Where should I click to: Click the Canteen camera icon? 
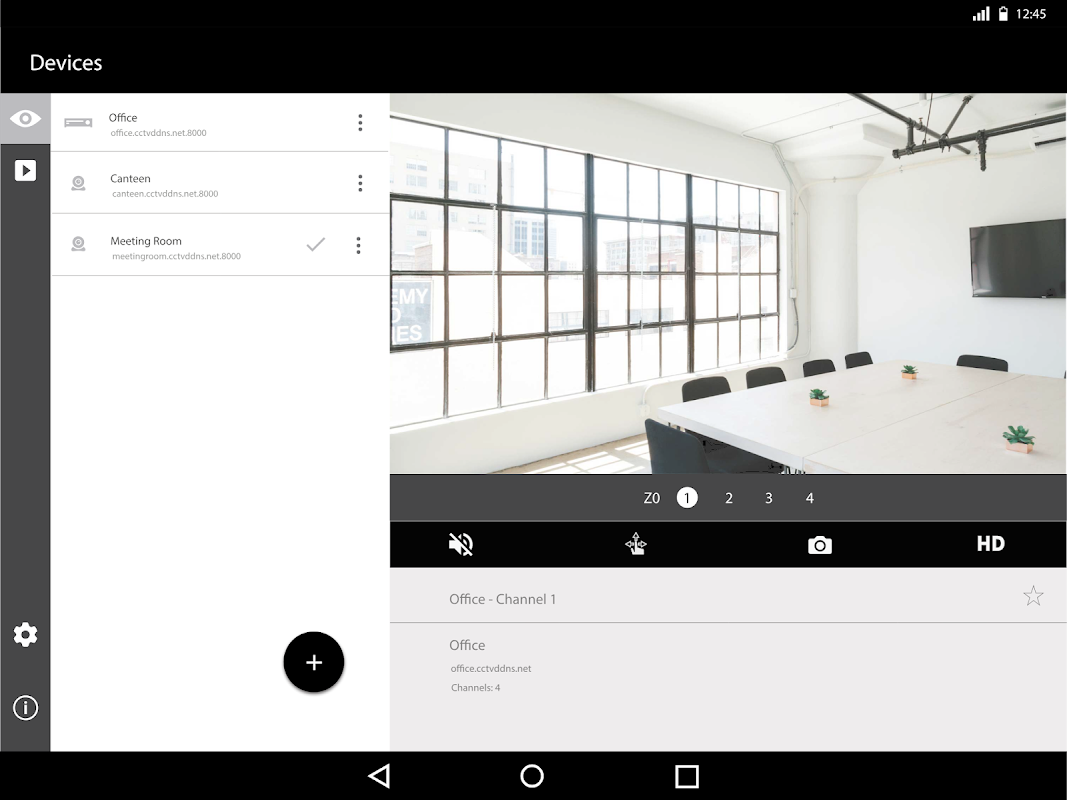pyautogui.click(x=78, y=183)
